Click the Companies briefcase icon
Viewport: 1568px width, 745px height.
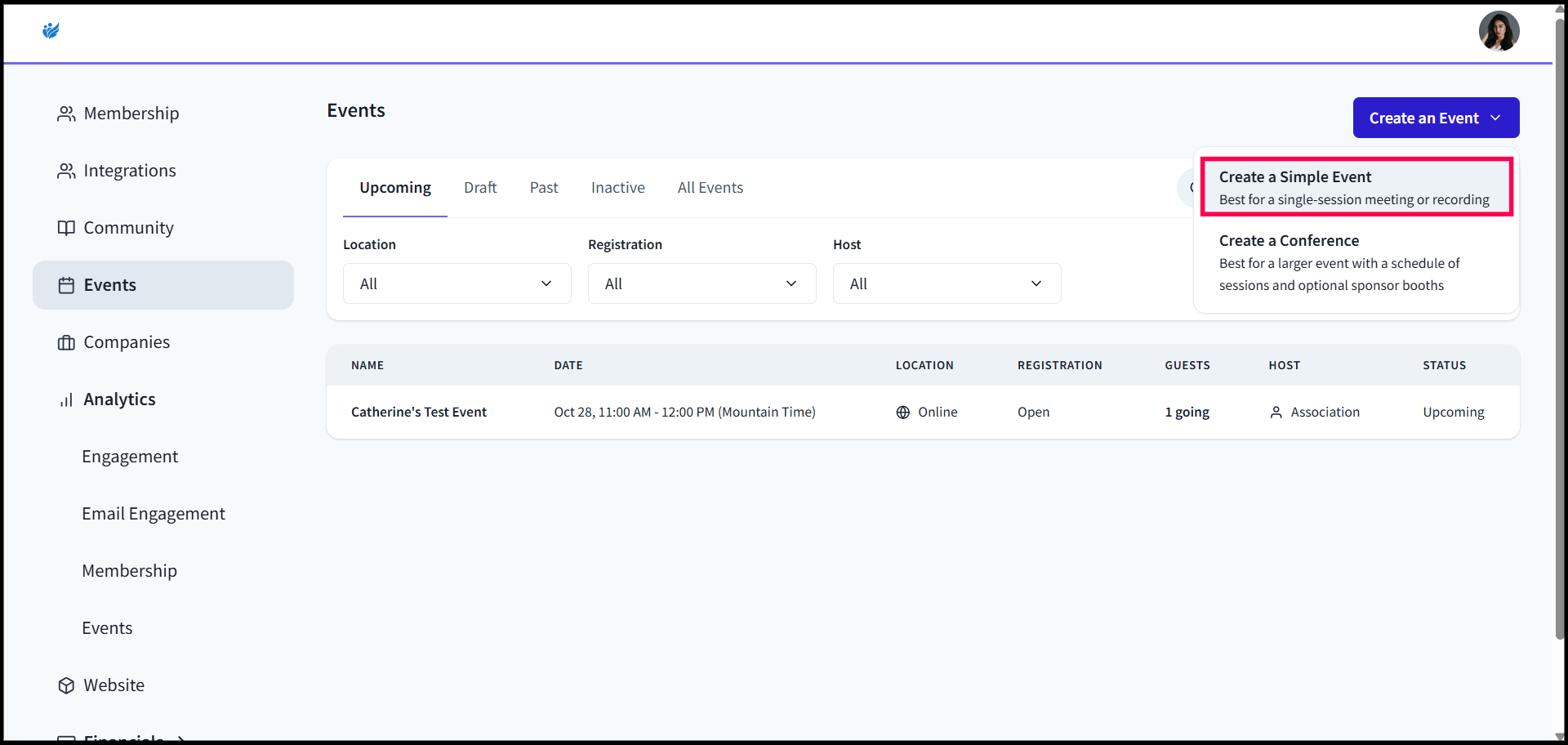coord(66,342)
